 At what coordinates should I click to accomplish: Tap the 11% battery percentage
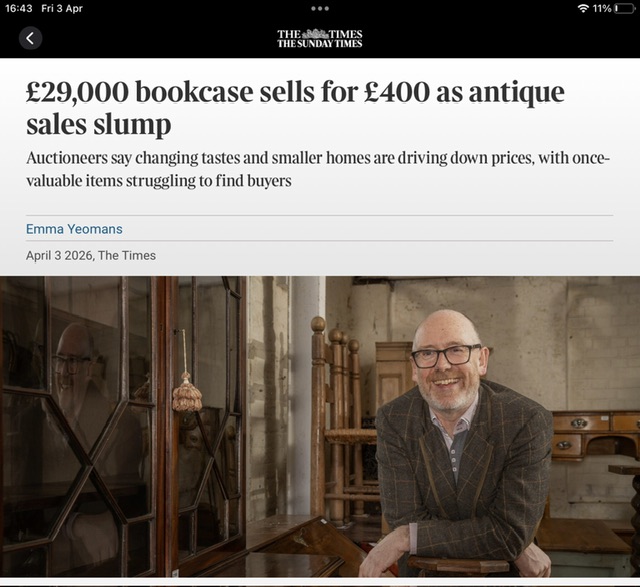click(602, 9)
